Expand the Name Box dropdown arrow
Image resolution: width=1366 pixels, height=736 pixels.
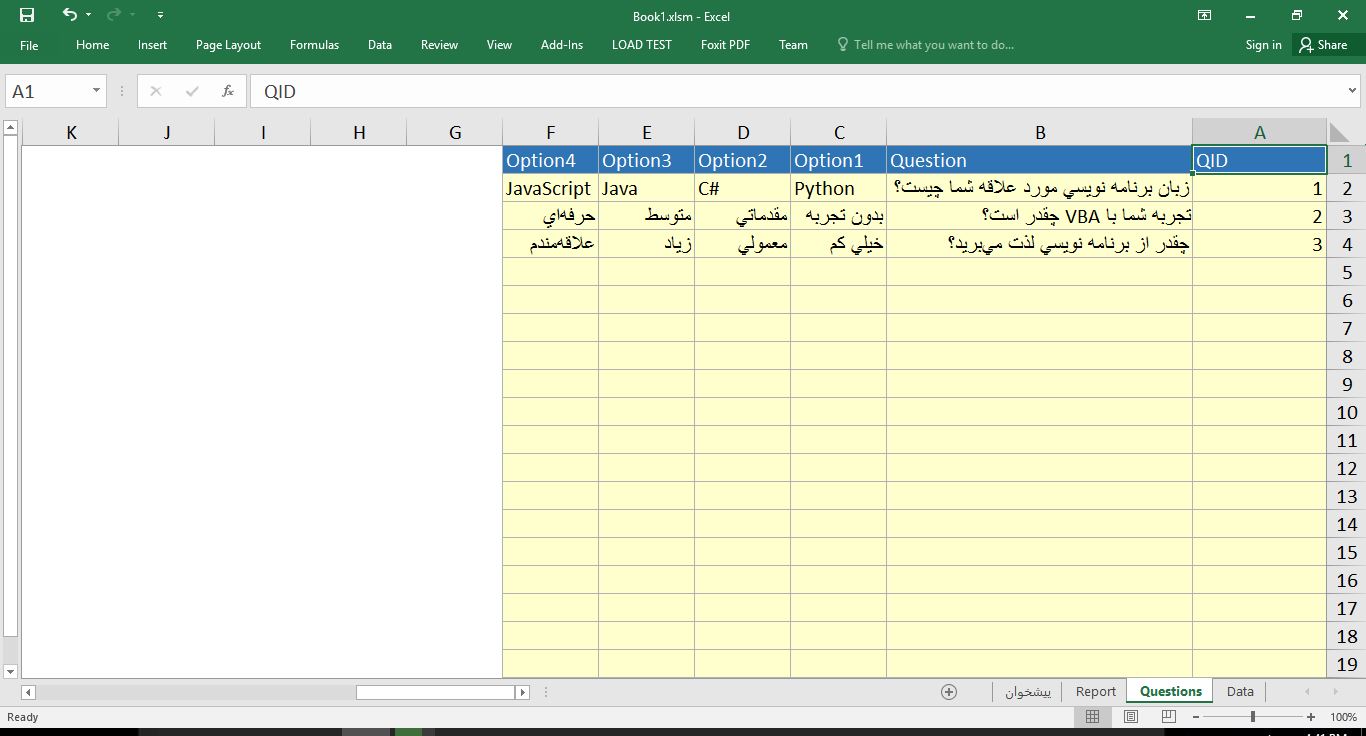(97, 91)
